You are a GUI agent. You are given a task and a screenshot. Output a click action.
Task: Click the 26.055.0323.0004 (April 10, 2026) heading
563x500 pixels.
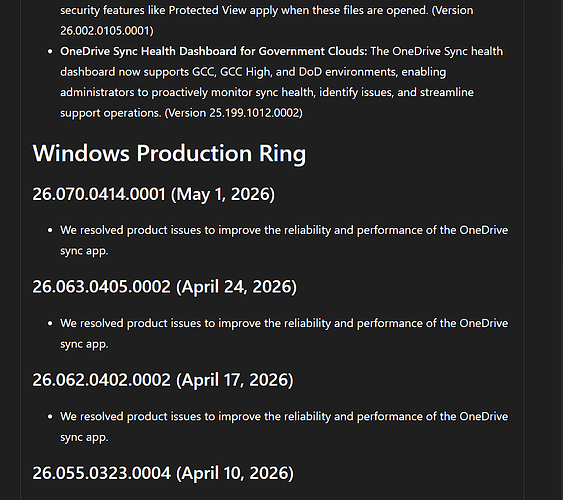(163, 473)
